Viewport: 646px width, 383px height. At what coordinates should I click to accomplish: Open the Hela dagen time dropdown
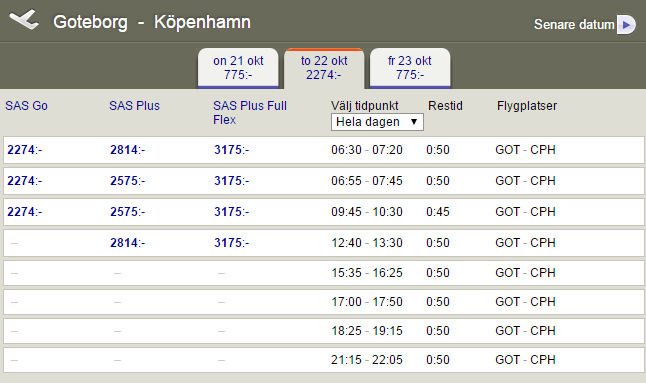377,122
